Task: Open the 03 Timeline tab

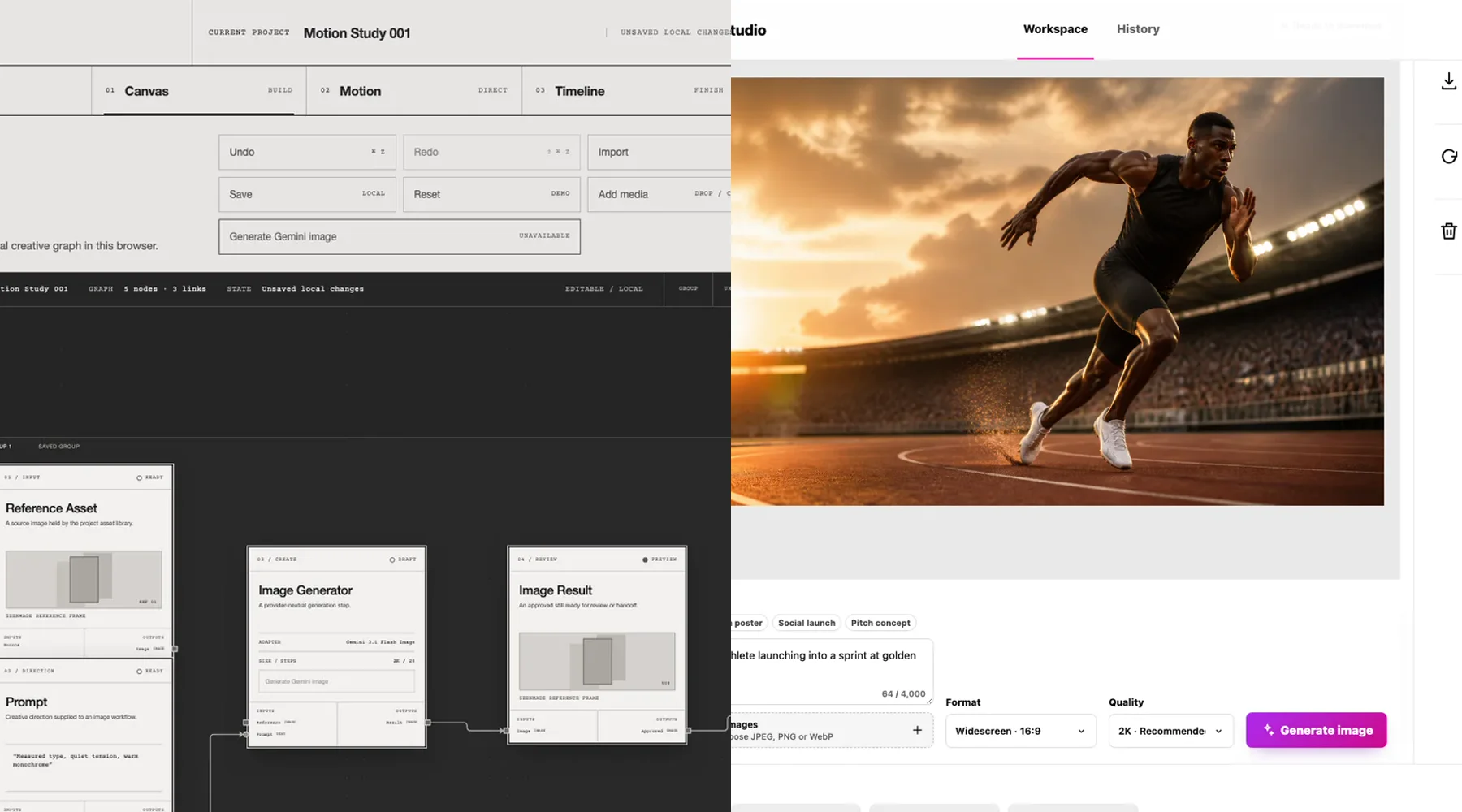Action: pyautogui.click(x=626, y=91)
